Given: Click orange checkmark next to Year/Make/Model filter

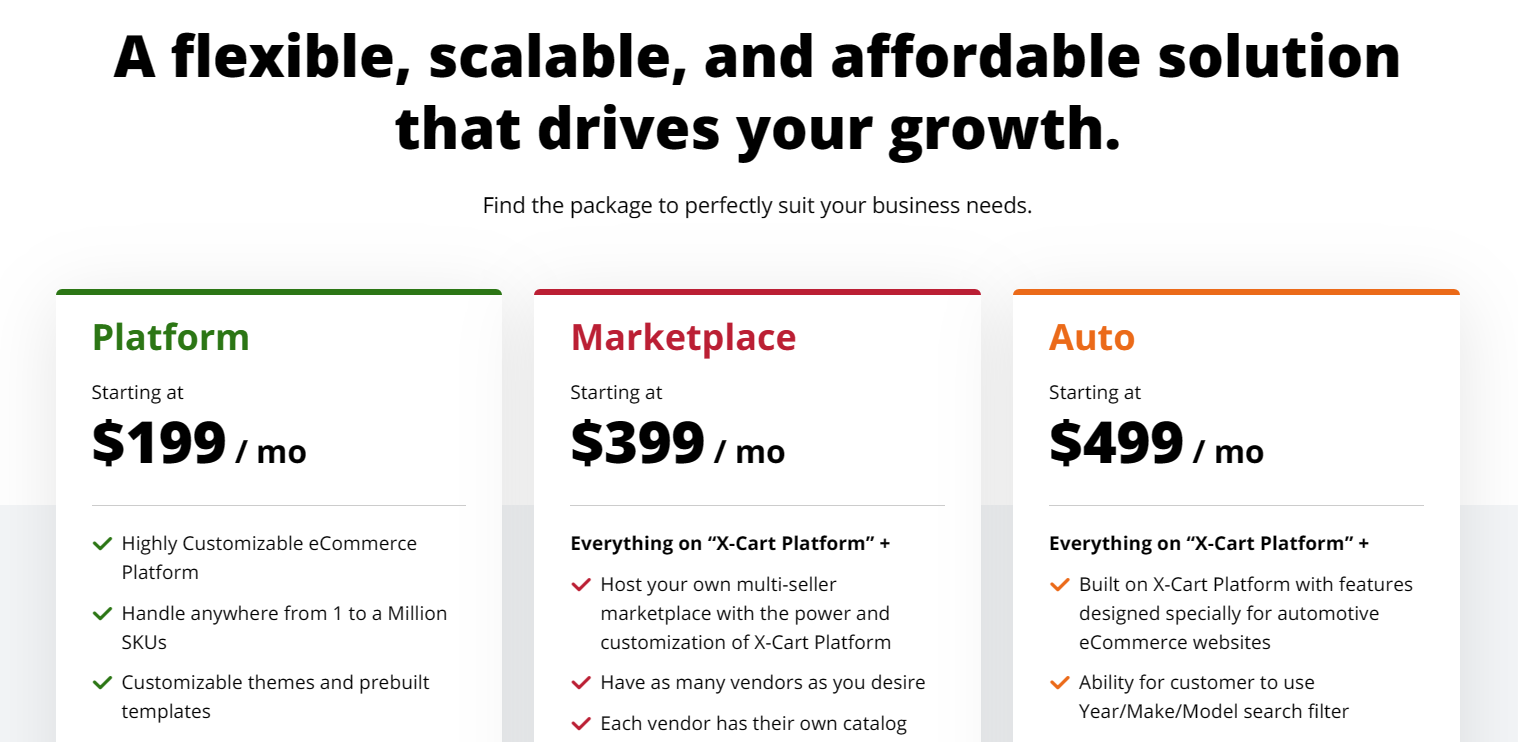Looking at the screenshot, I should 1059,683.
